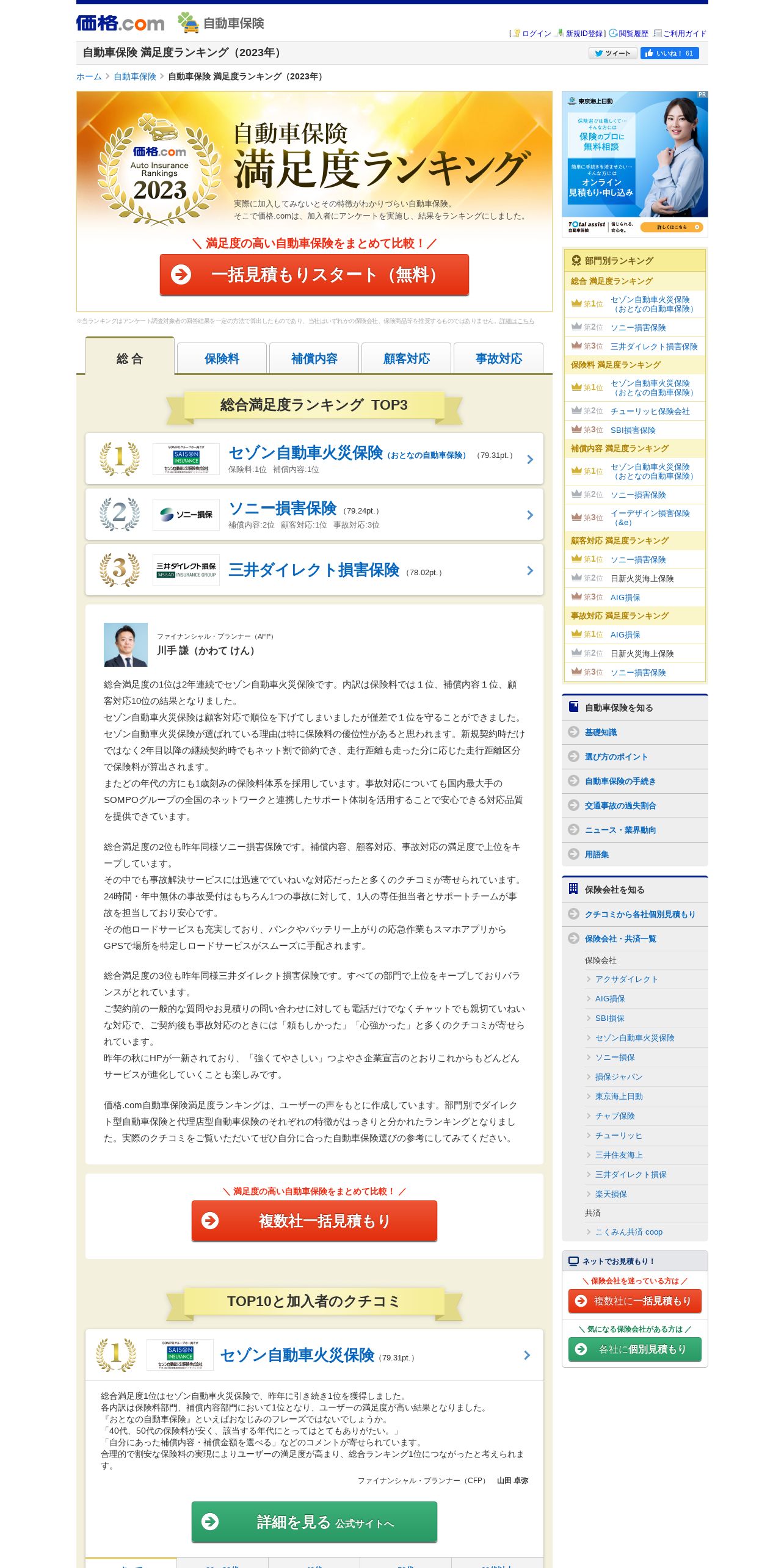This screenshot has width=784, height=1568.
Task: Click arrow circle icon beside 選び方のポイント
Action: click(573, 757)
